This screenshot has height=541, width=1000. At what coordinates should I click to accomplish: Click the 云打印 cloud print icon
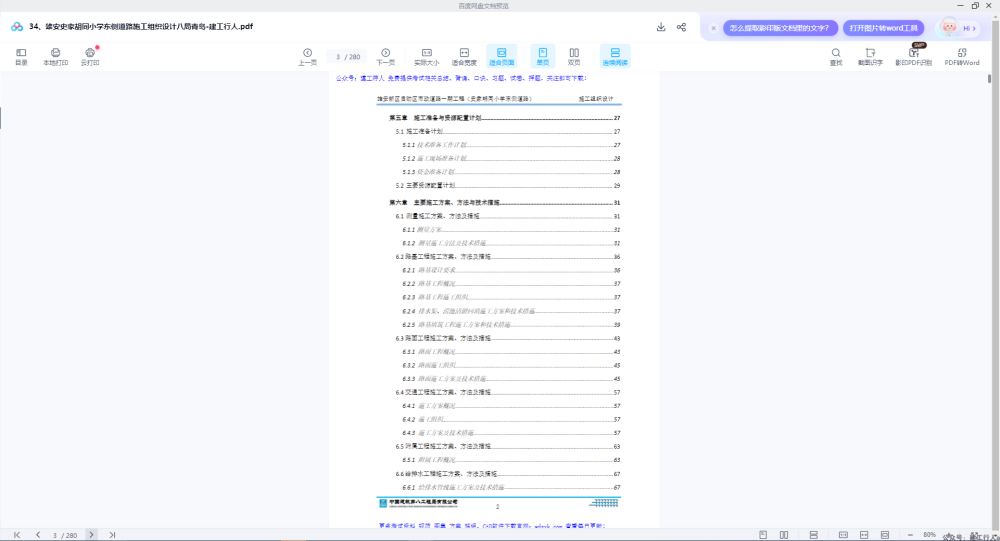(x=90, y=56)
